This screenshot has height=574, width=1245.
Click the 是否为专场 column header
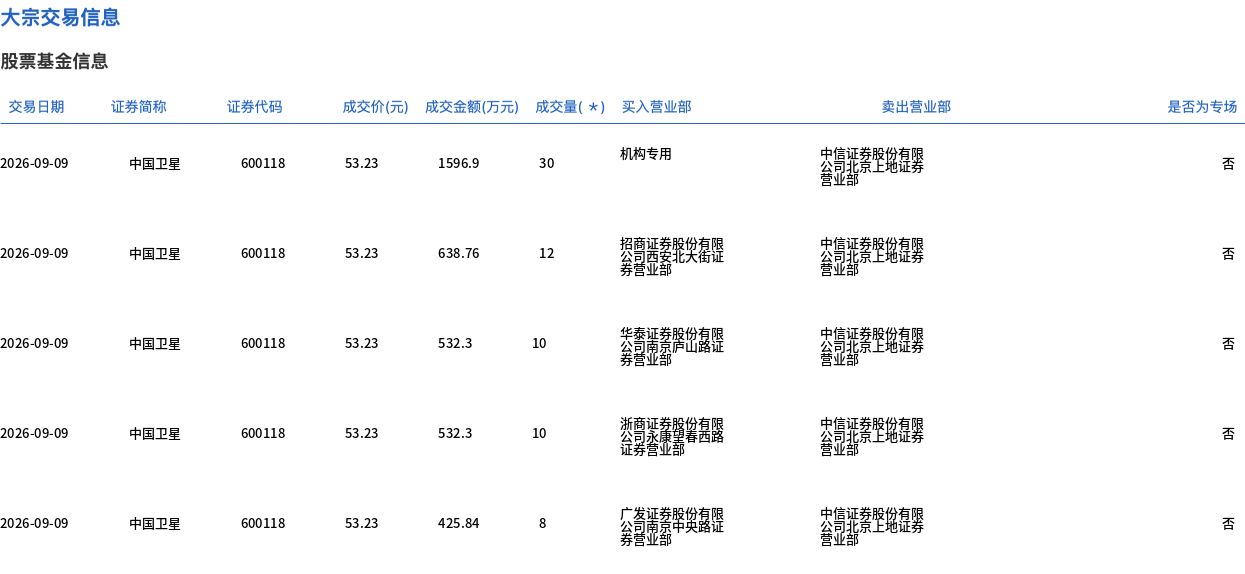pos(1202,107)
